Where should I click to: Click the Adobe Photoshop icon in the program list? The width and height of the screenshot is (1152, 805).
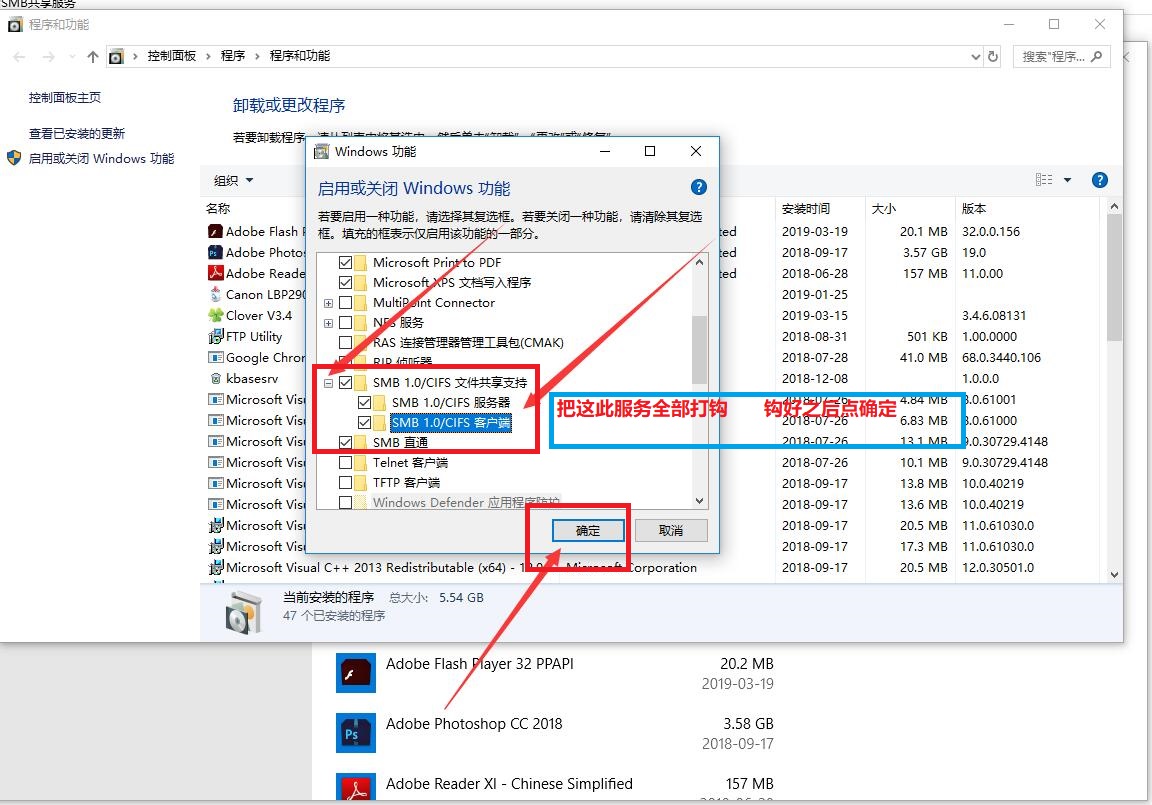(x=215, y=253)
